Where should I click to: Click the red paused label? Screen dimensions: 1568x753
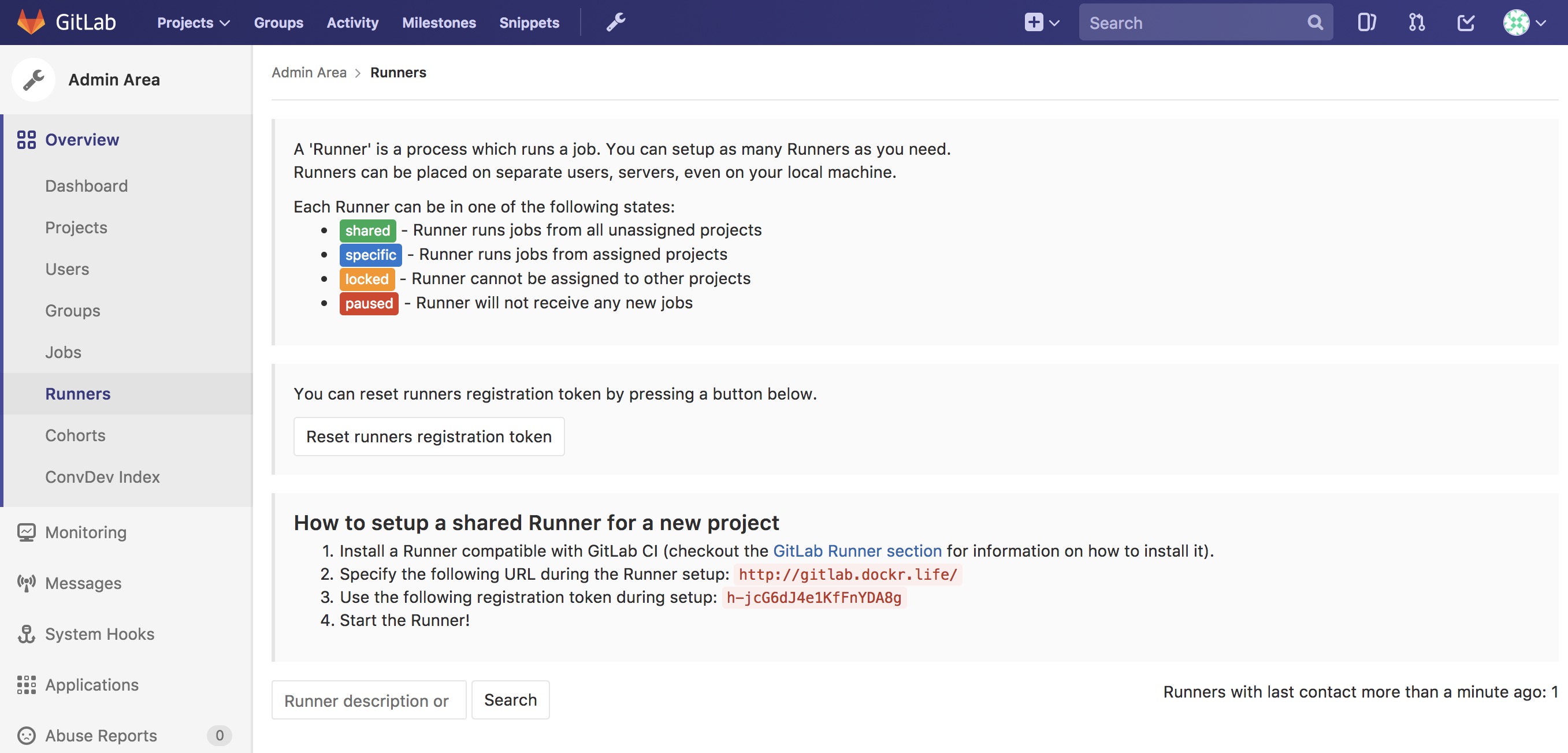[369, 304]
